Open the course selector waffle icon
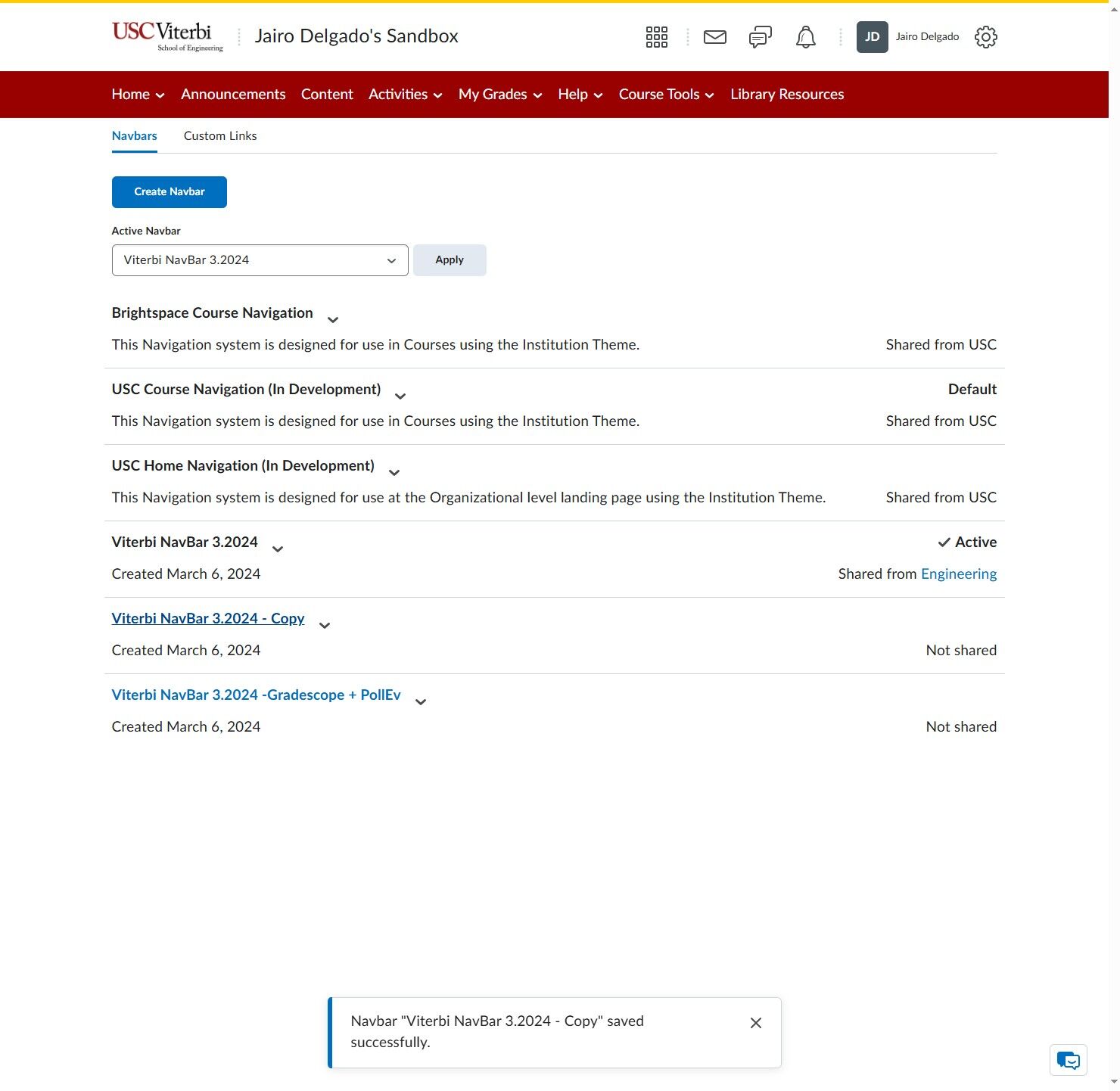The width and height of the screenshot is (1120, 1091). click(x=656, y=37)
